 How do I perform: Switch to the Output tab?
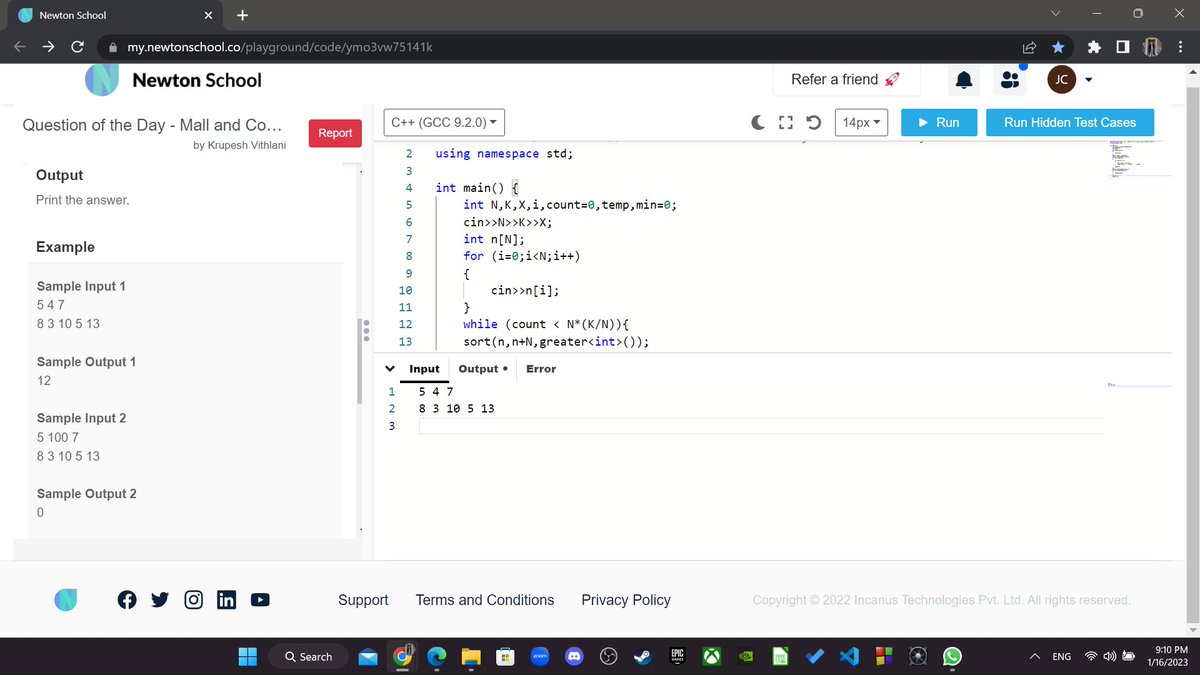coord(482,369)
